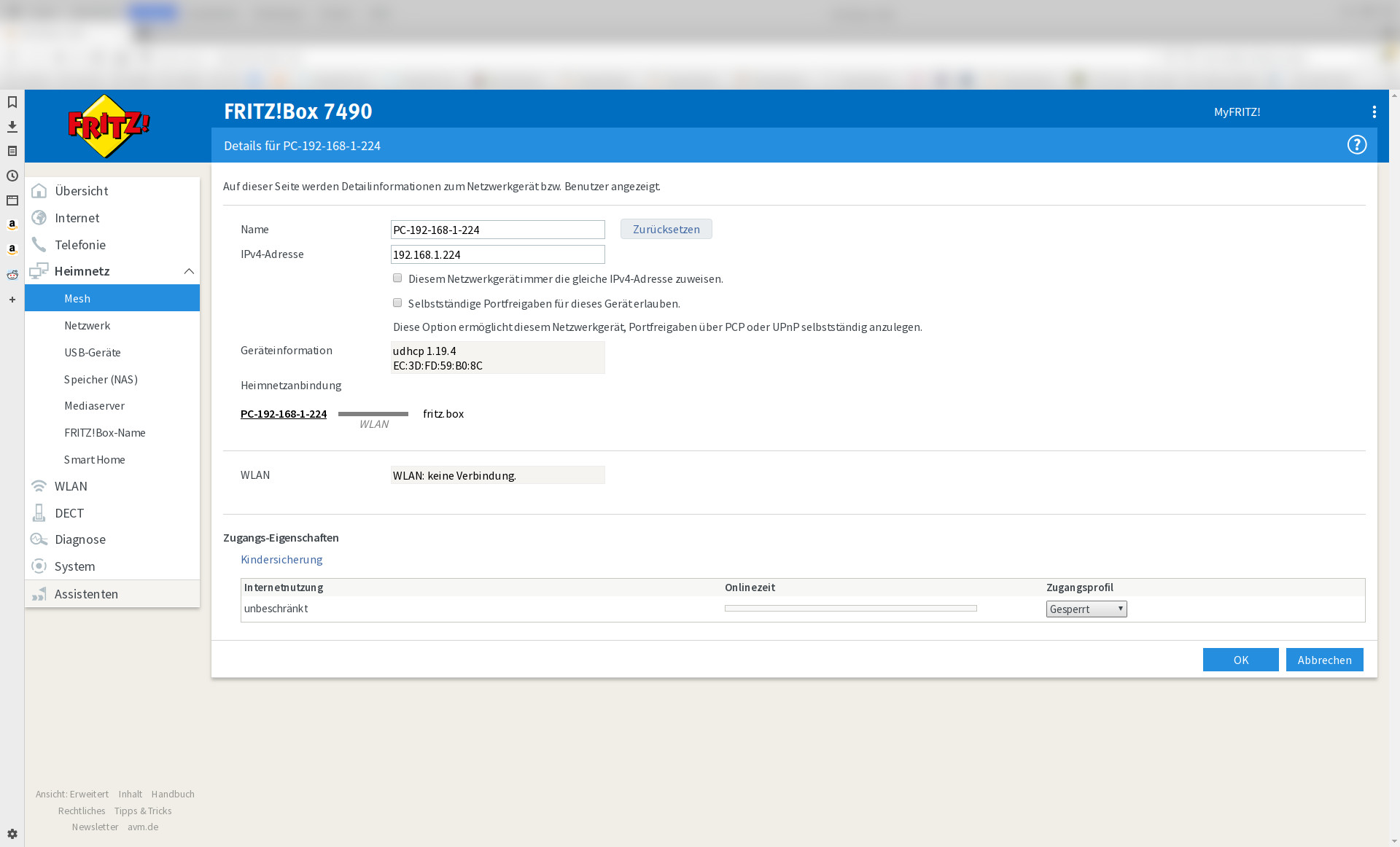Select the USB-Geräte submenu item
This screenshot has width=1400, height=847.
(112, 353)
